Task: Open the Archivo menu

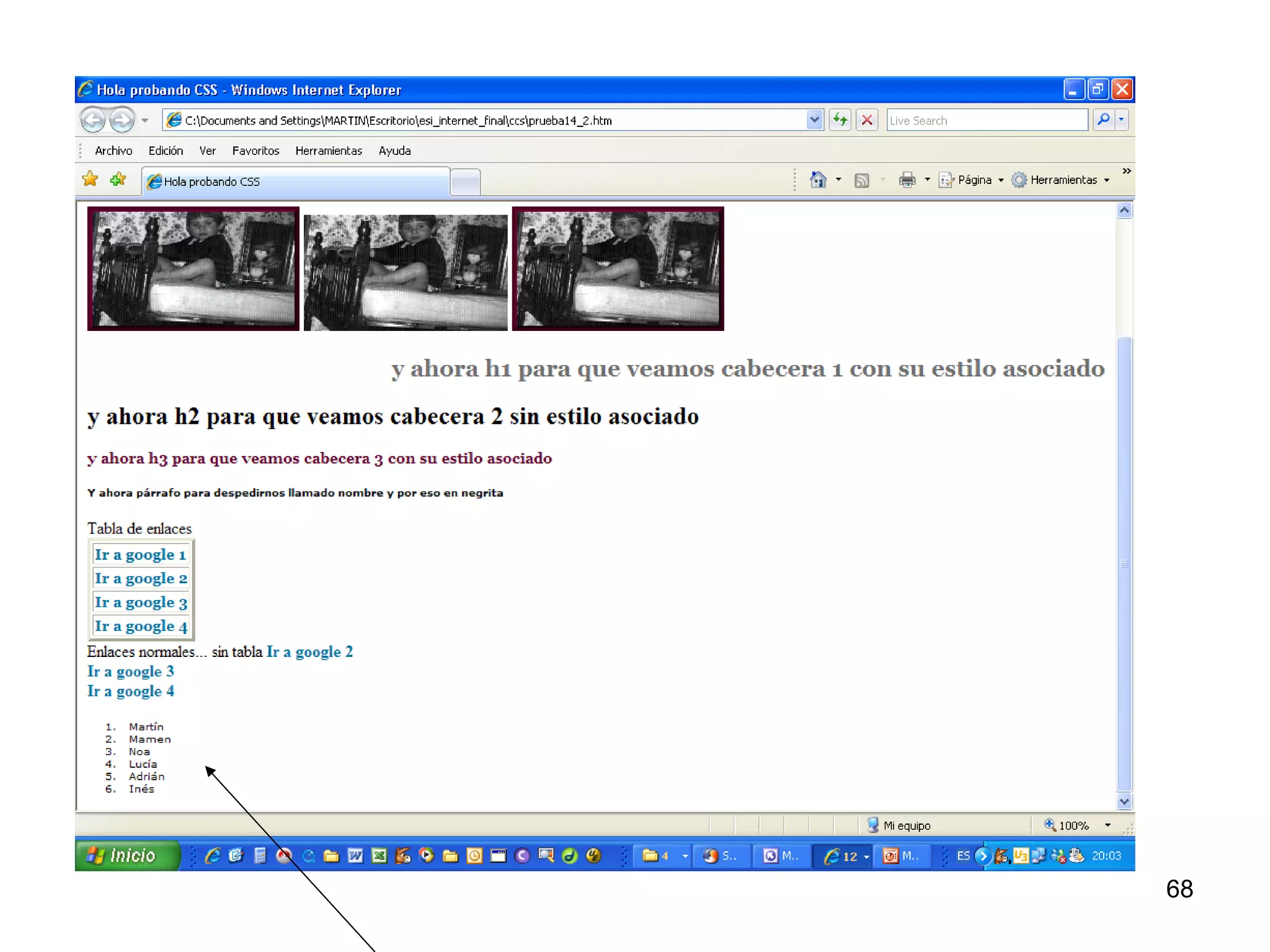Action: coord(113,151)
